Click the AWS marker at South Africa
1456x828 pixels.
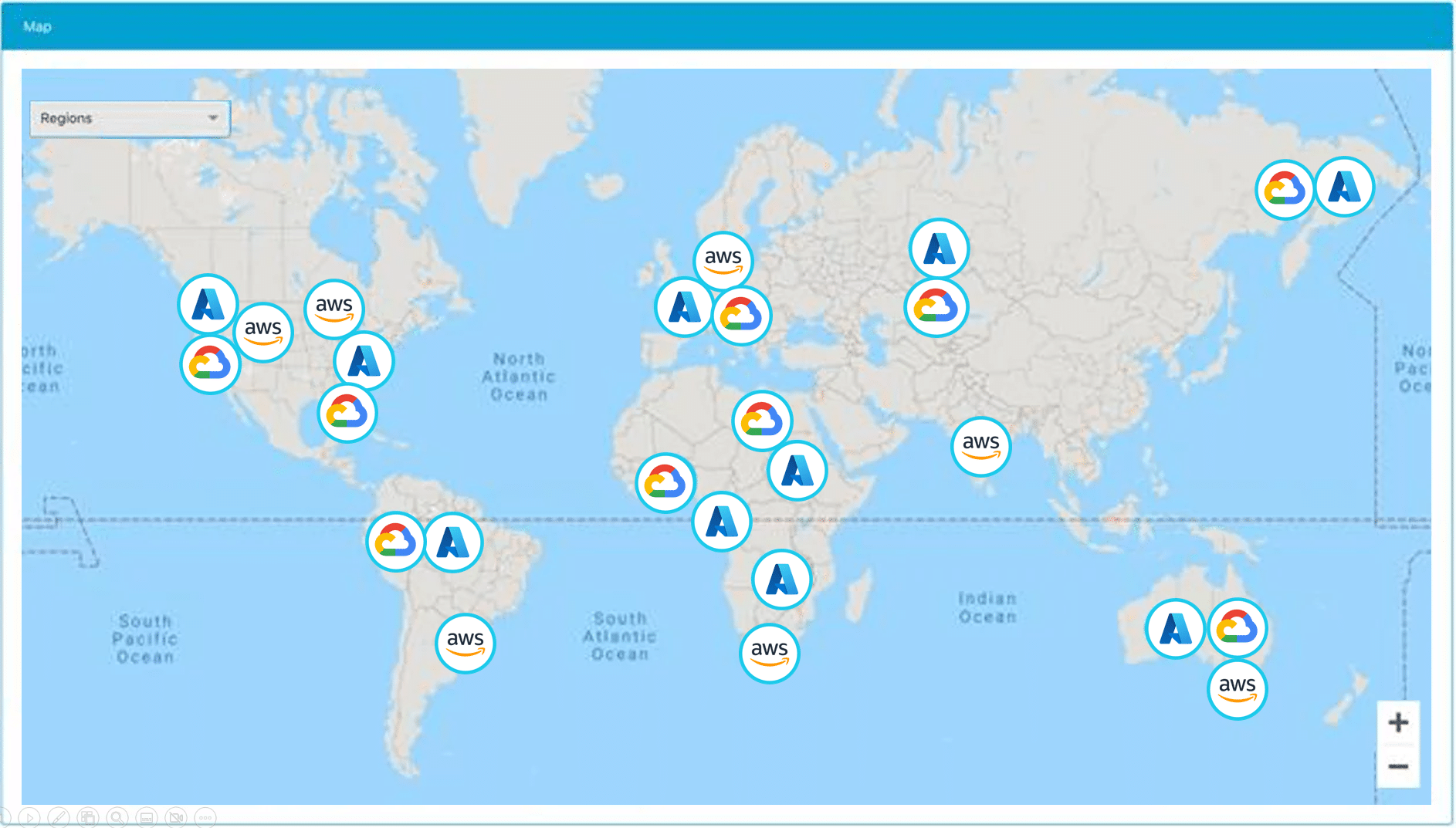(x=769, y=653)
